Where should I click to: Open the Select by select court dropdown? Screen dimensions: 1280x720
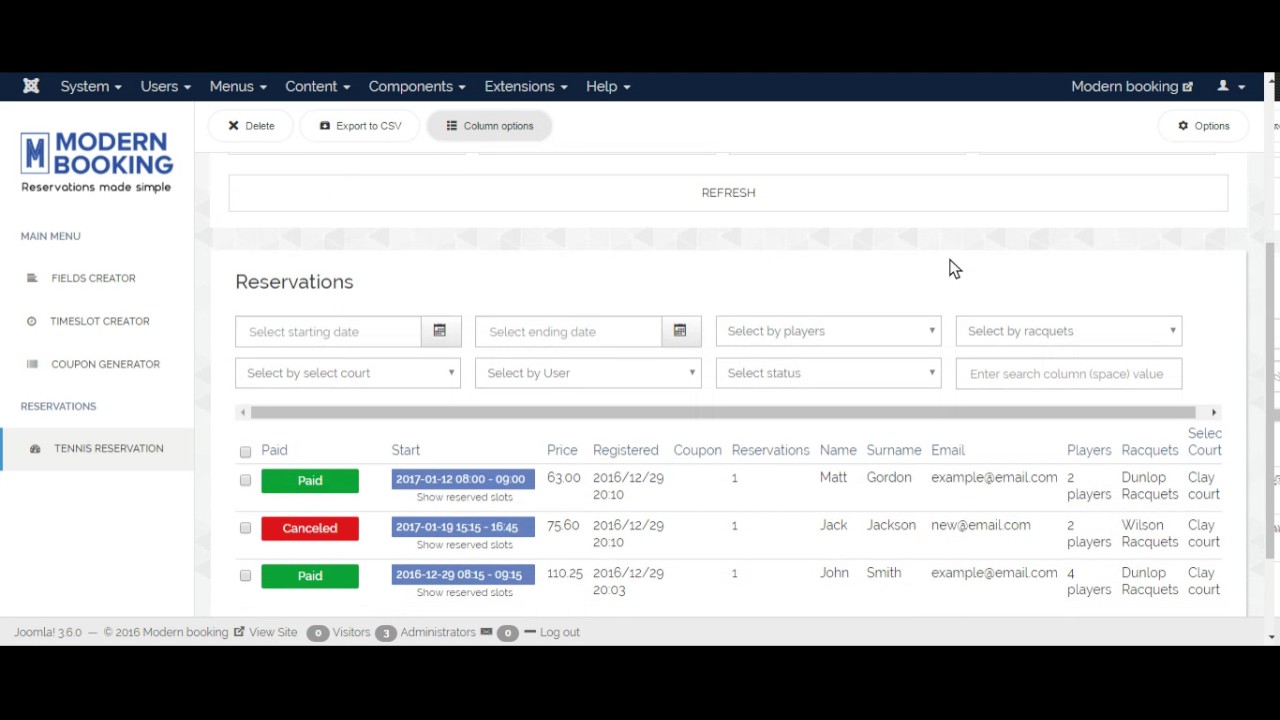pos(348,373)
